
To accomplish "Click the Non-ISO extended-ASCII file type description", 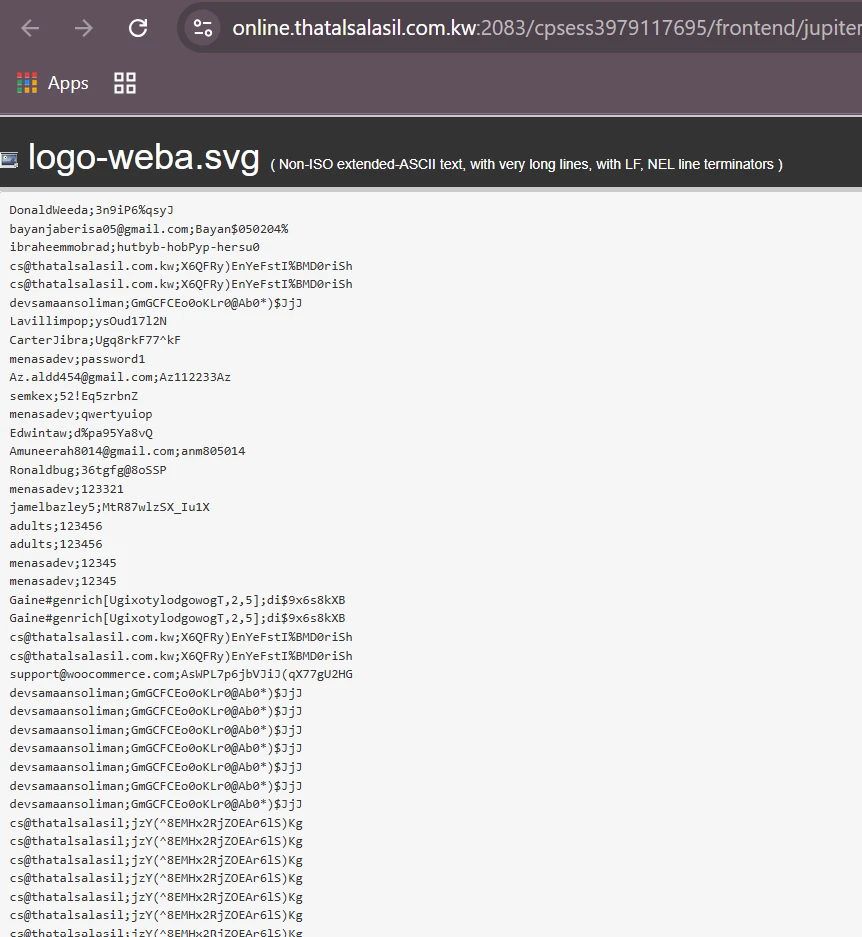I will coord(526,164).
